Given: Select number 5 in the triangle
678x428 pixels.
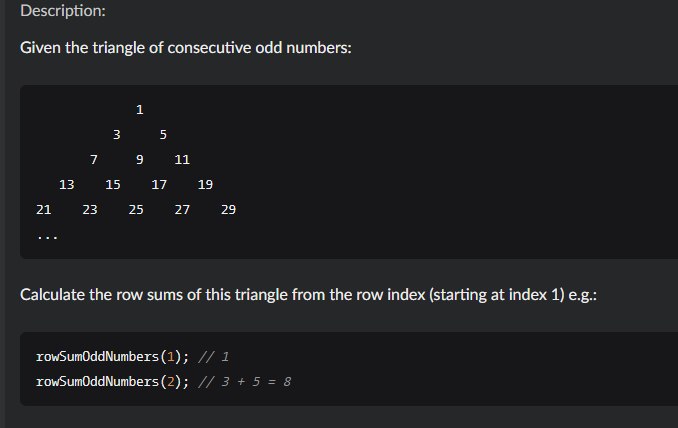Looking at the screenshot, I should coord(163,133).
